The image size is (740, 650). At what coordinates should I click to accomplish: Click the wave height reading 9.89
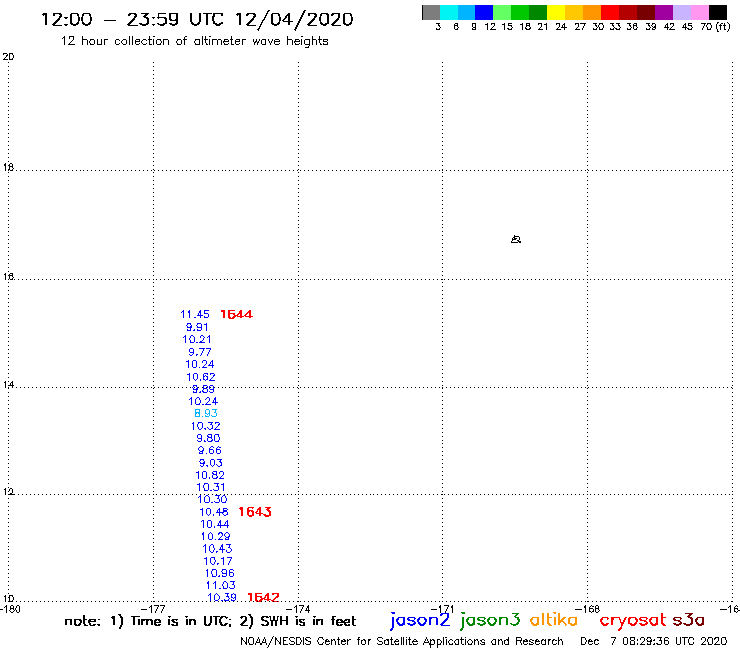tap(203, 389)
